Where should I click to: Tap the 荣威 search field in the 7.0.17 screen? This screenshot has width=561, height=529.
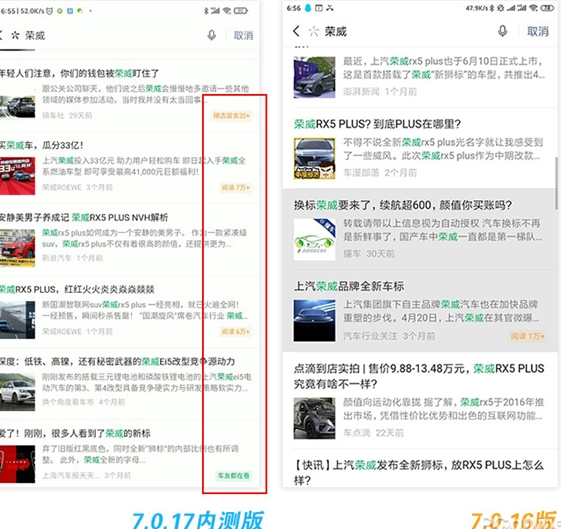tap(35, 35)
